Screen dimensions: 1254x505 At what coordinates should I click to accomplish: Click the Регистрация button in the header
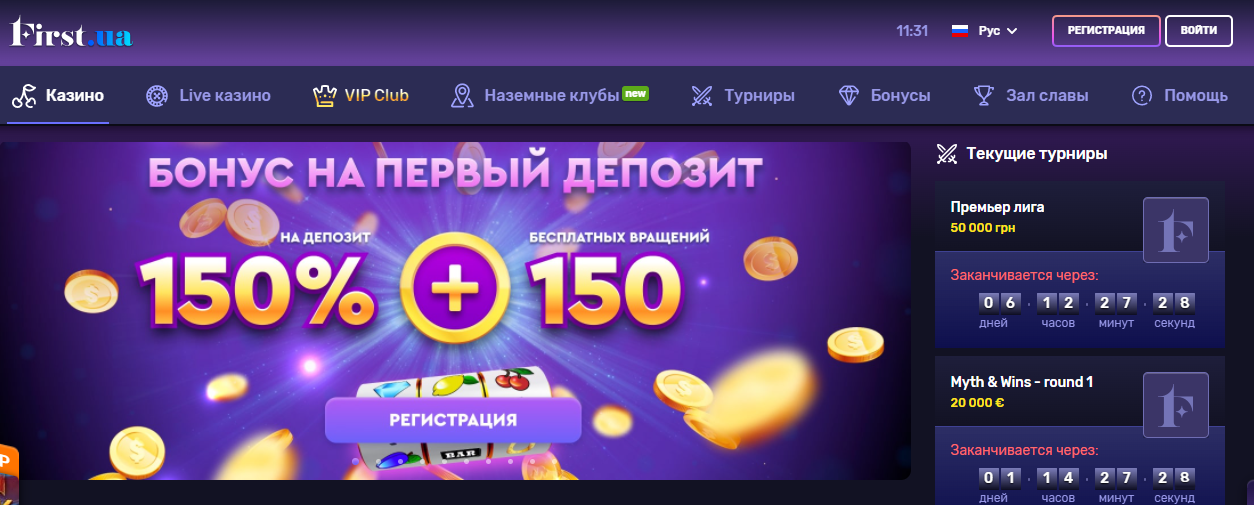tap(1106, 31)
